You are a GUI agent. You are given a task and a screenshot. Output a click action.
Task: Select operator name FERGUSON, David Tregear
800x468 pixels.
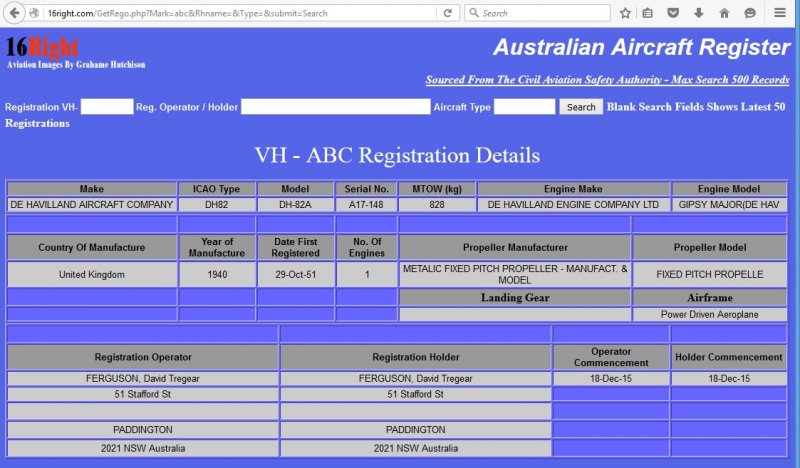point(143,379)
